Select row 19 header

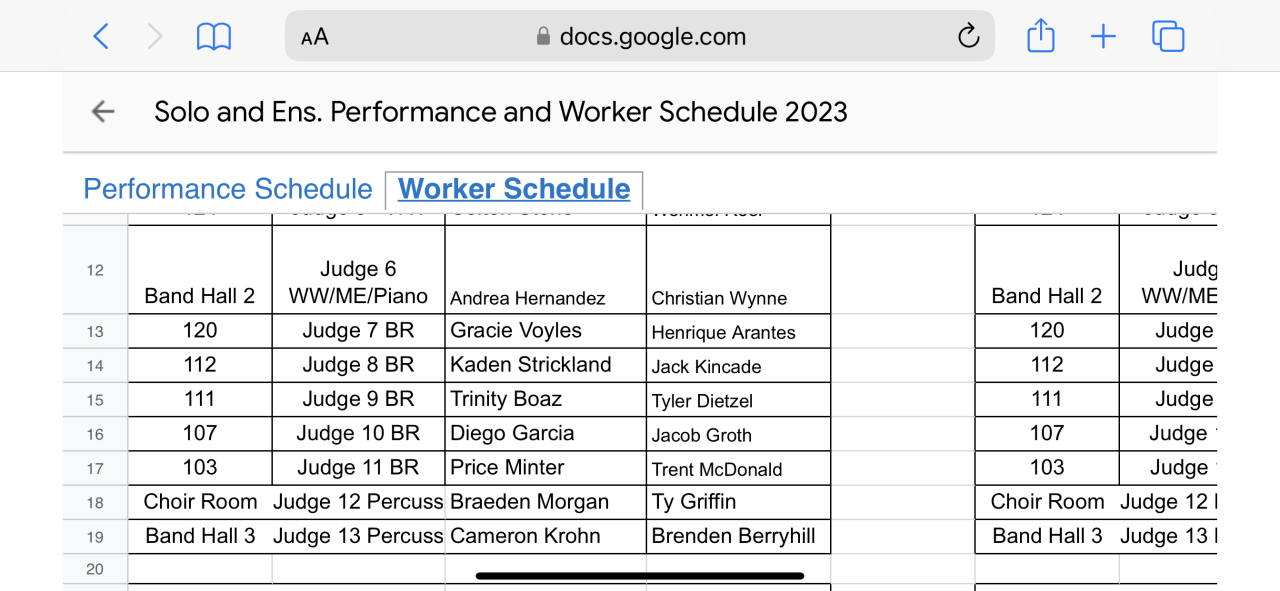(95, 536)
